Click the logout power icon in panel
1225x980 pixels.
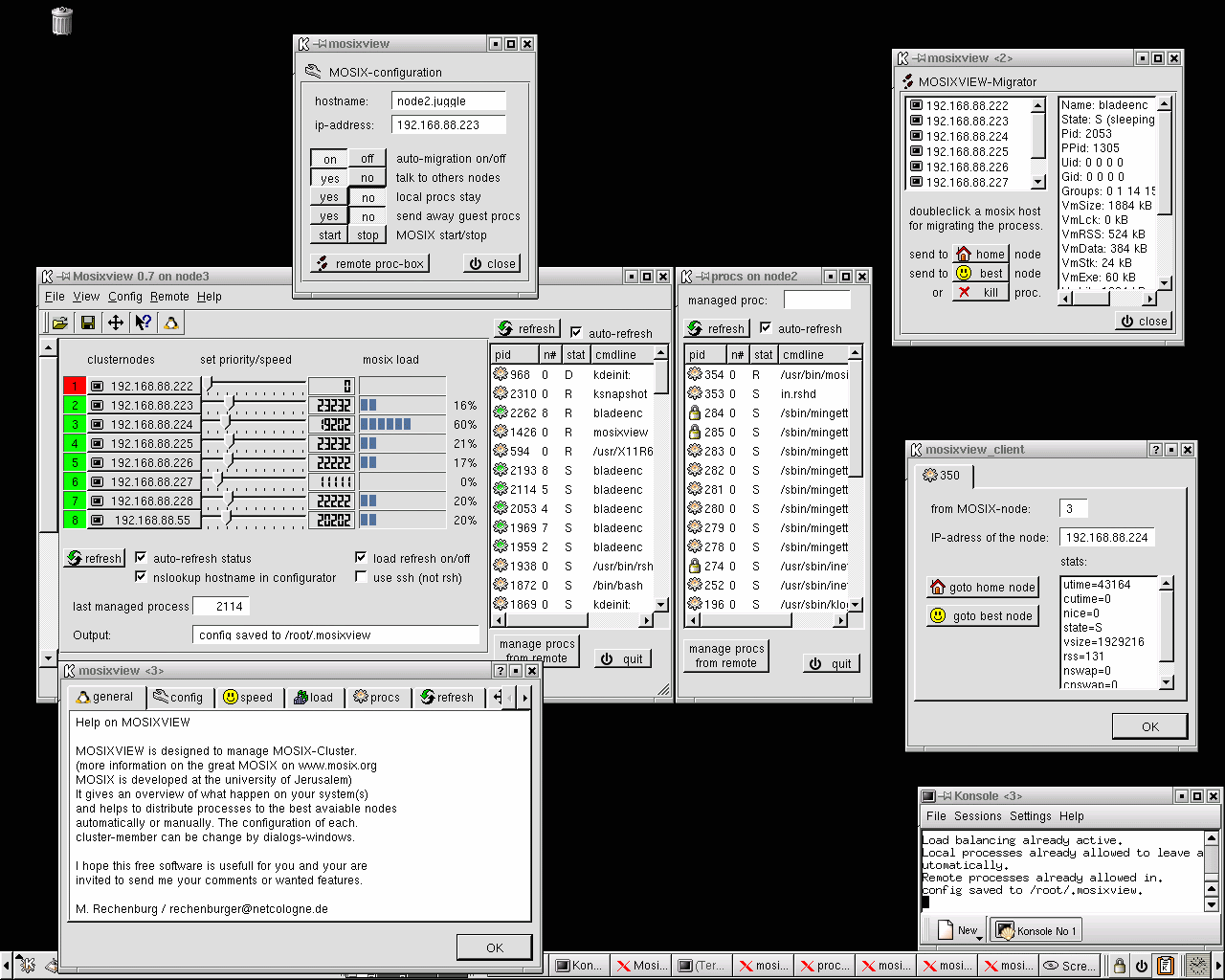coord(1142,966)
